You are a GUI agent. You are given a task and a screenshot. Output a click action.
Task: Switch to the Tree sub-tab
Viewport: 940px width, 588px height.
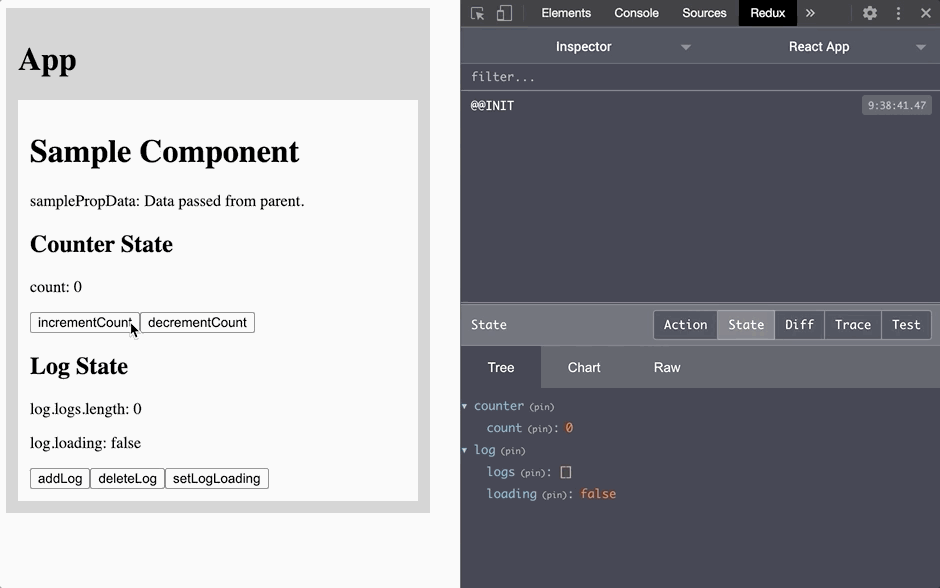[501, 367]
